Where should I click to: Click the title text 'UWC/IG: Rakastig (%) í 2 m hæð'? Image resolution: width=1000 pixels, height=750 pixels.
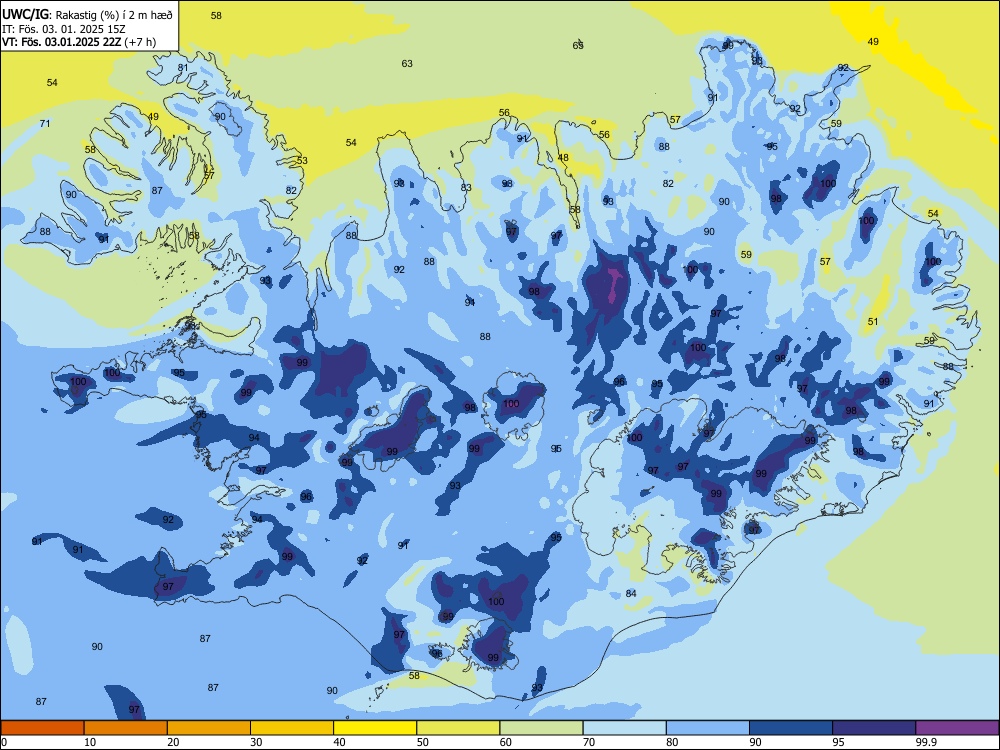coord(87,14)
